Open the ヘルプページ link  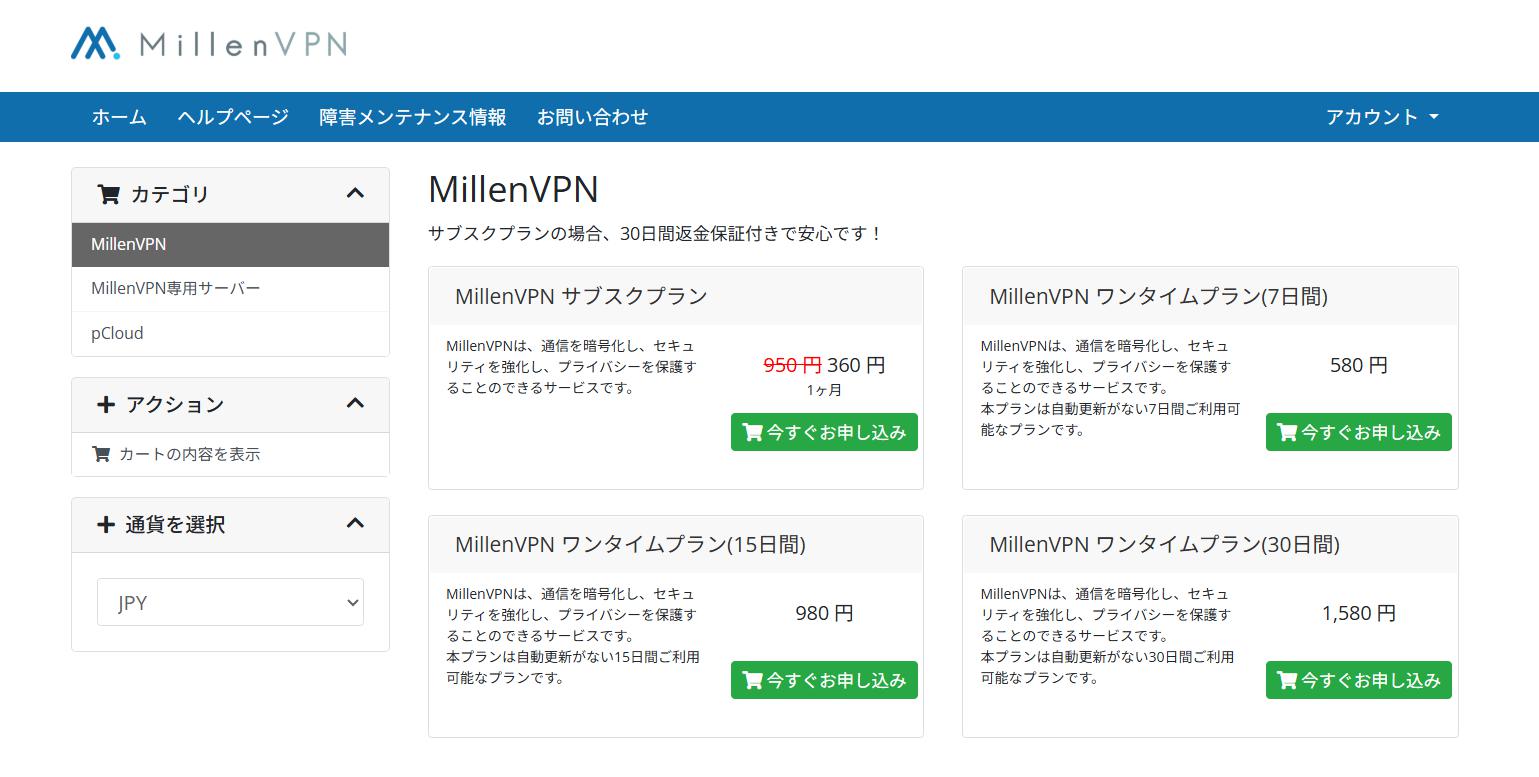point(232,117)
